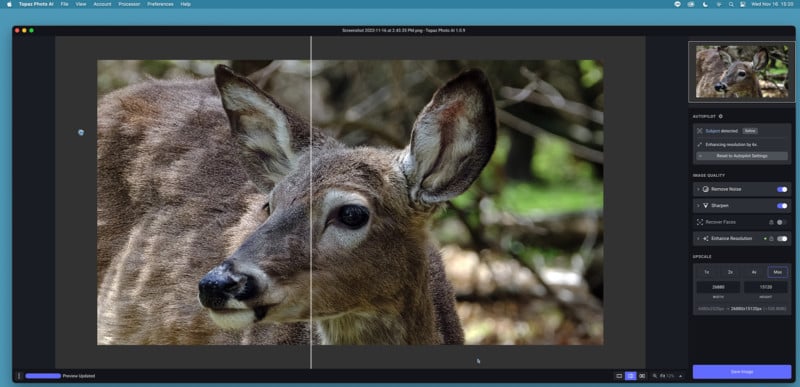The image size is (800, 387).
Task: Open Control Center in the menu bar
Action: [743, 4]
